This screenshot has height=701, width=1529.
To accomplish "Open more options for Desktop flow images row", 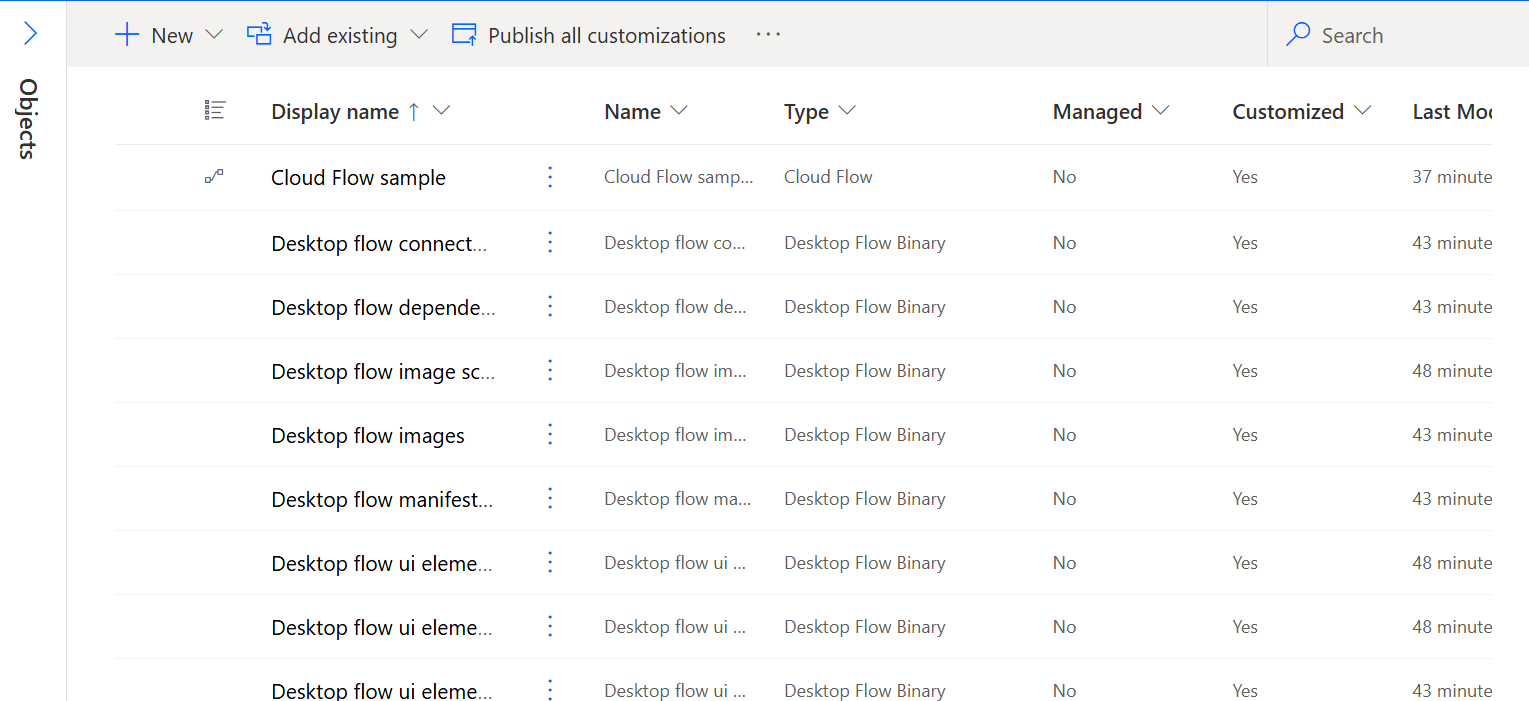I will (x=549, y=434).
